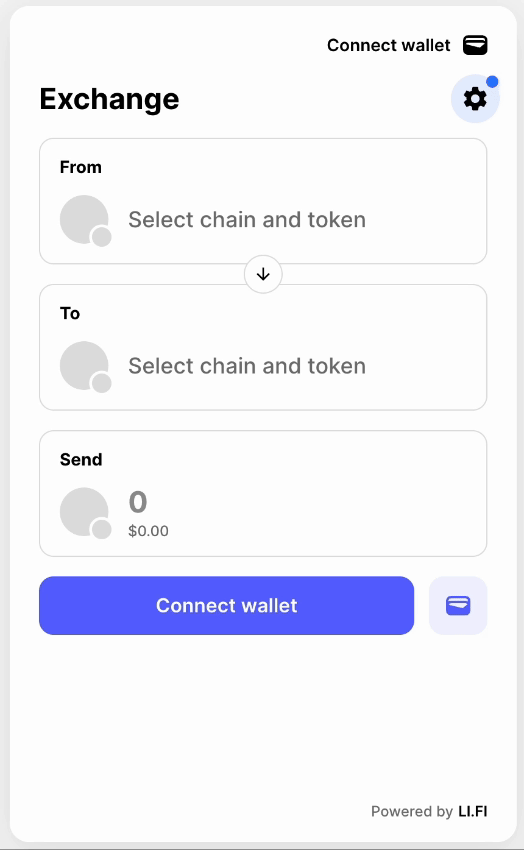Click the $0.00 value under the amount
Viewport: 524px width, 850px height.
[x=148, y=531]
